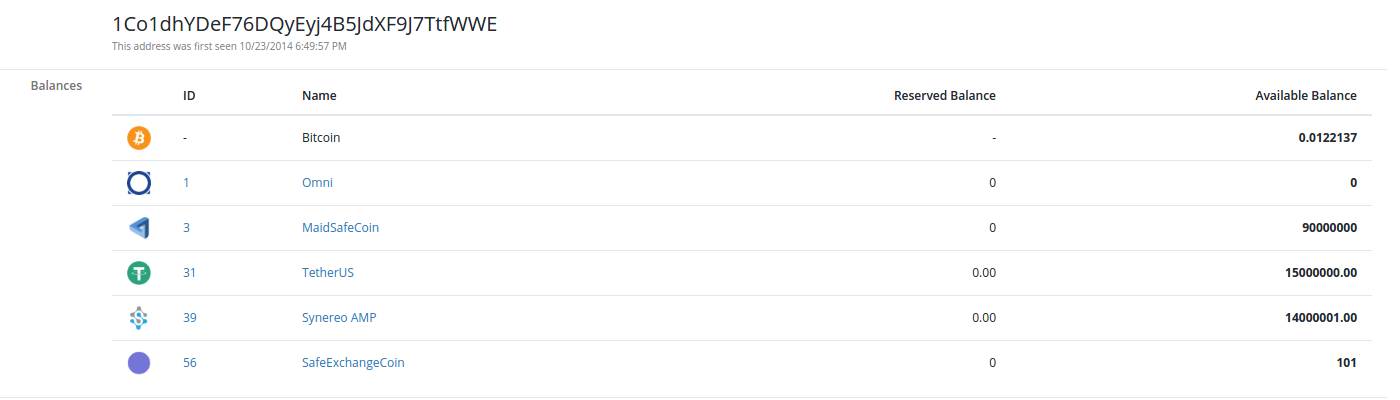
Task: Open the Omni property link
Action: tap(317, 183)
